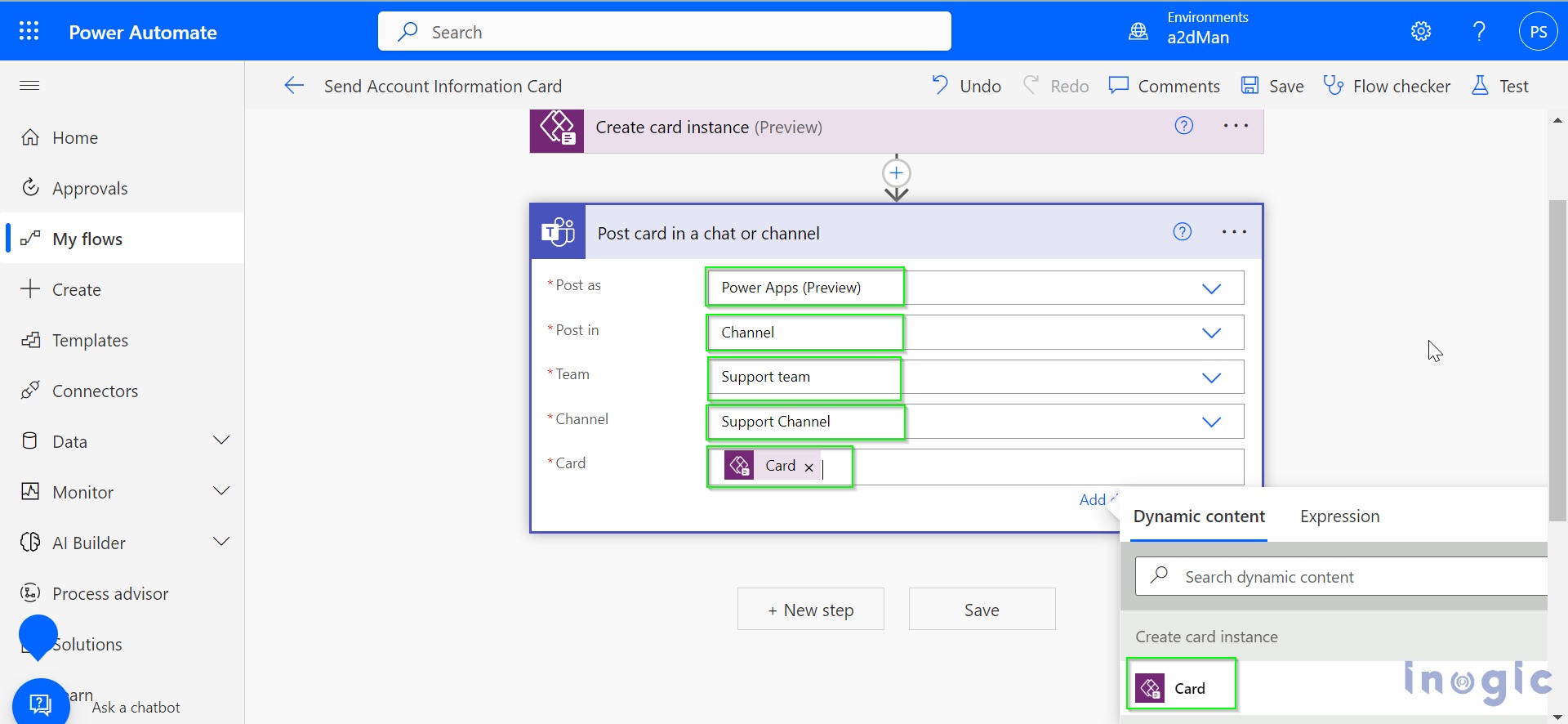Open Create card instance more options menu
This screenshot has height=724, width=1568.
click(1236, 126)
